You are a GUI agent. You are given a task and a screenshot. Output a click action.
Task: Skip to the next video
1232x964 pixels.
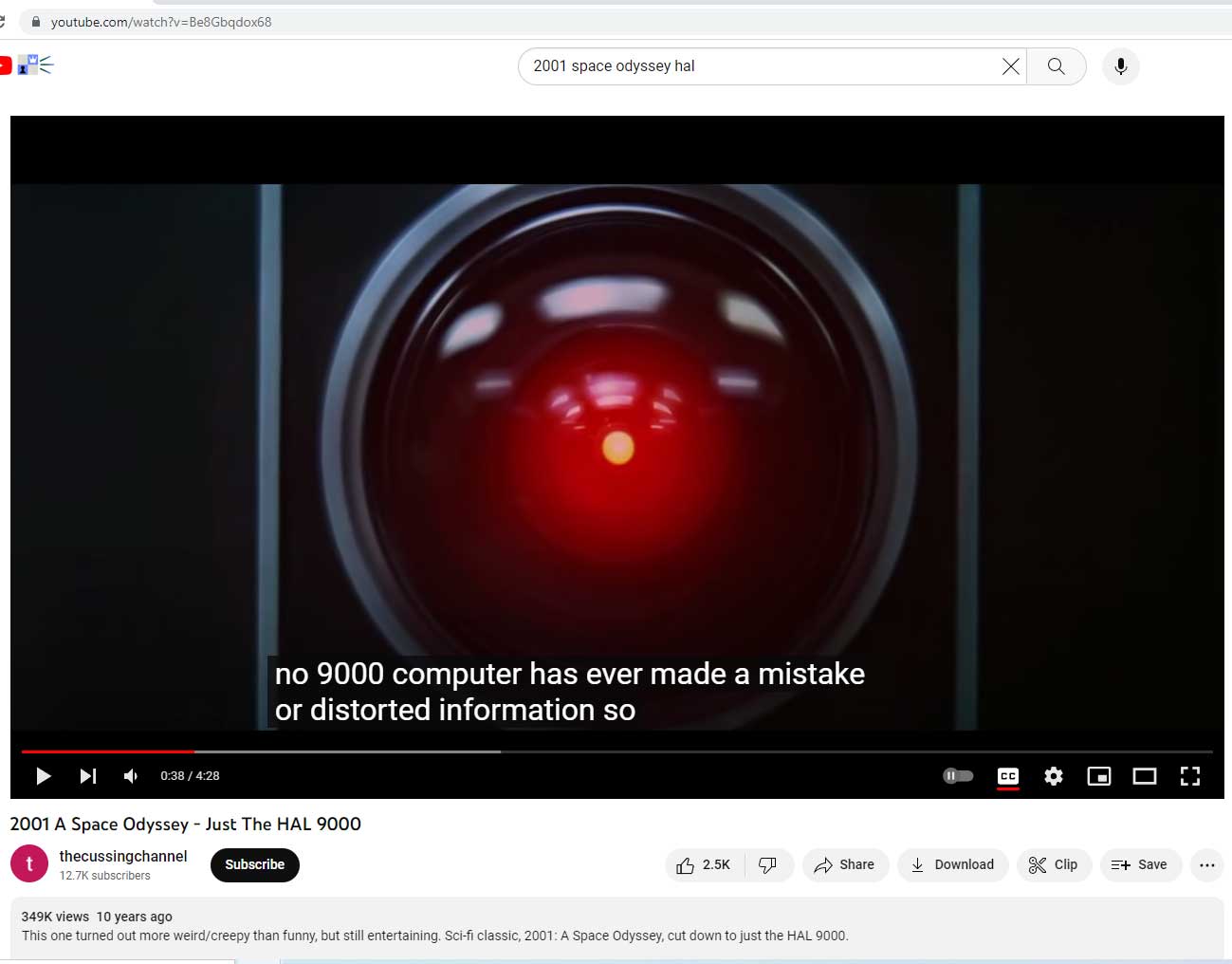click(88, 776)
